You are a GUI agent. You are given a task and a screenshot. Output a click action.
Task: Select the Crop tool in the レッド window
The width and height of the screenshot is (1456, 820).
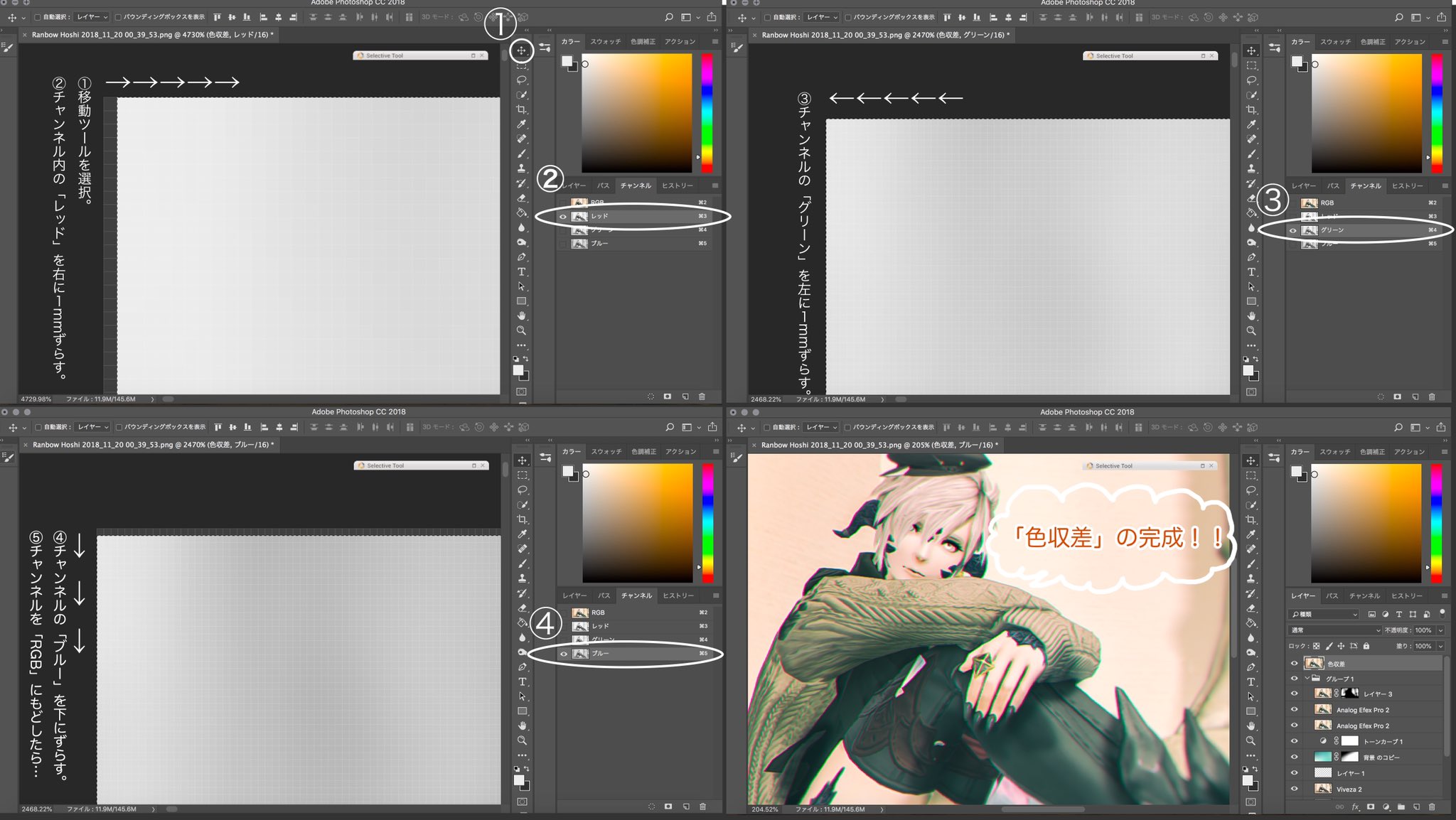[x=521, y=109]
